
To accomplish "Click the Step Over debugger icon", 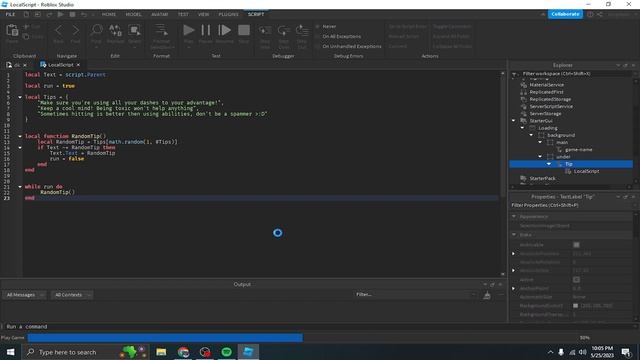I will (x=283, y=31).
